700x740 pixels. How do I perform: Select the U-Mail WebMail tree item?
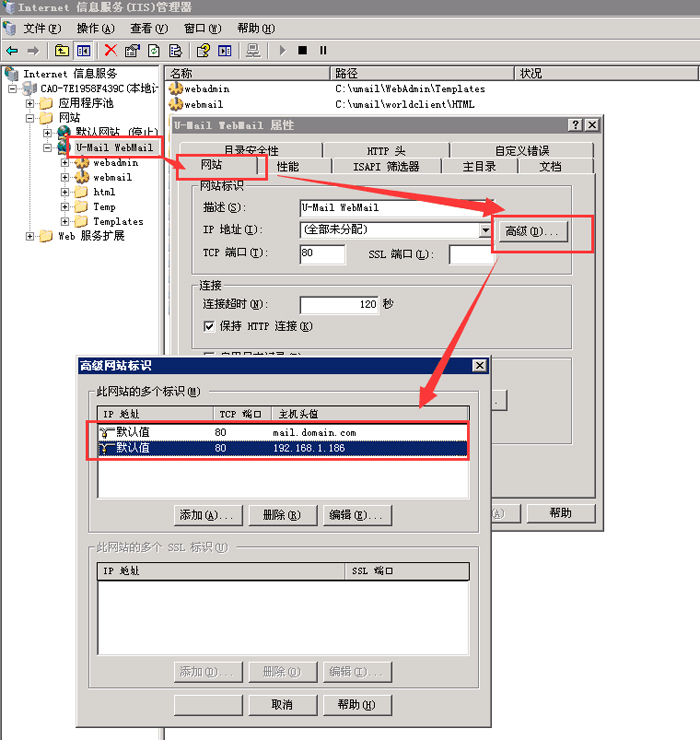115,148
